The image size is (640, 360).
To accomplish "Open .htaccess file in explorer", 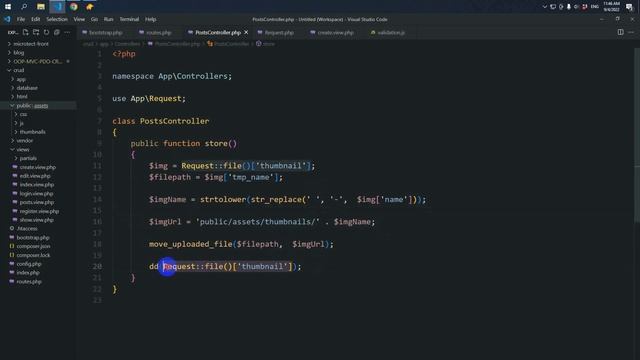I will pyautogui.click(x=27, y=229).
